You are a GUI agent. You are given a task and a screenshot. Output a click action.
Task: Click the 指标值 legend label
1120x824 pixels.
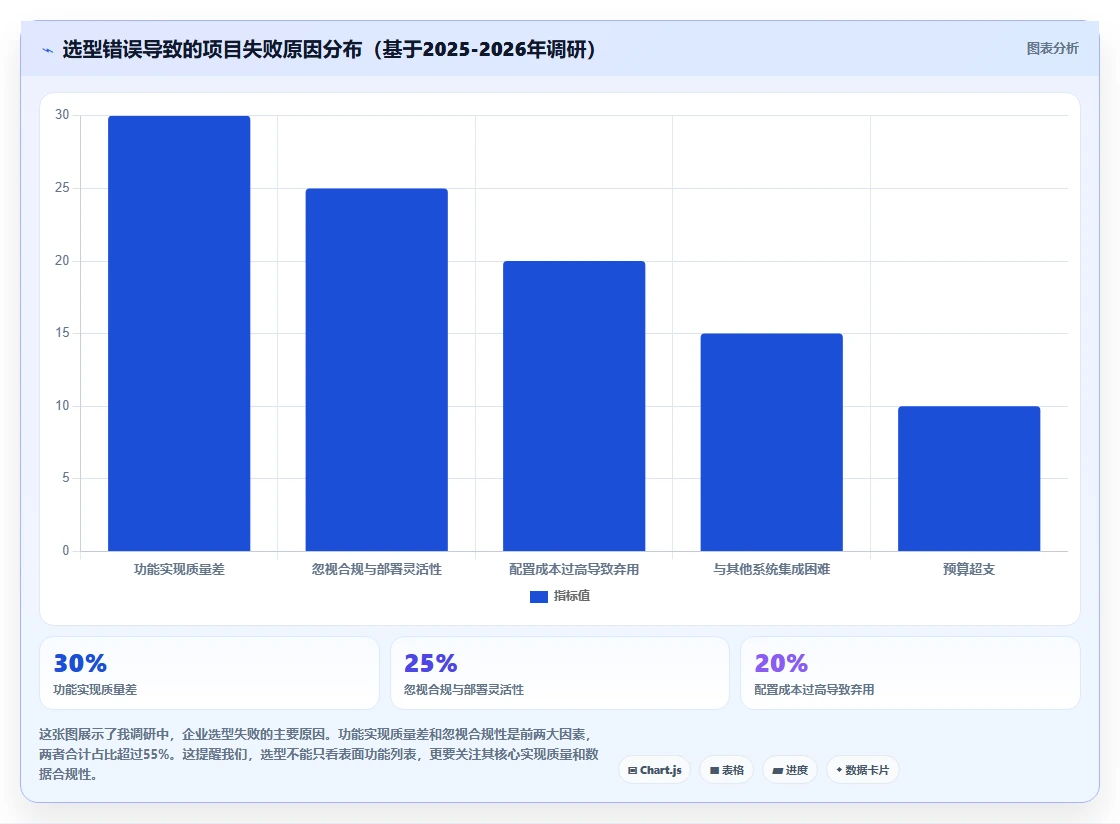(572, 596)
